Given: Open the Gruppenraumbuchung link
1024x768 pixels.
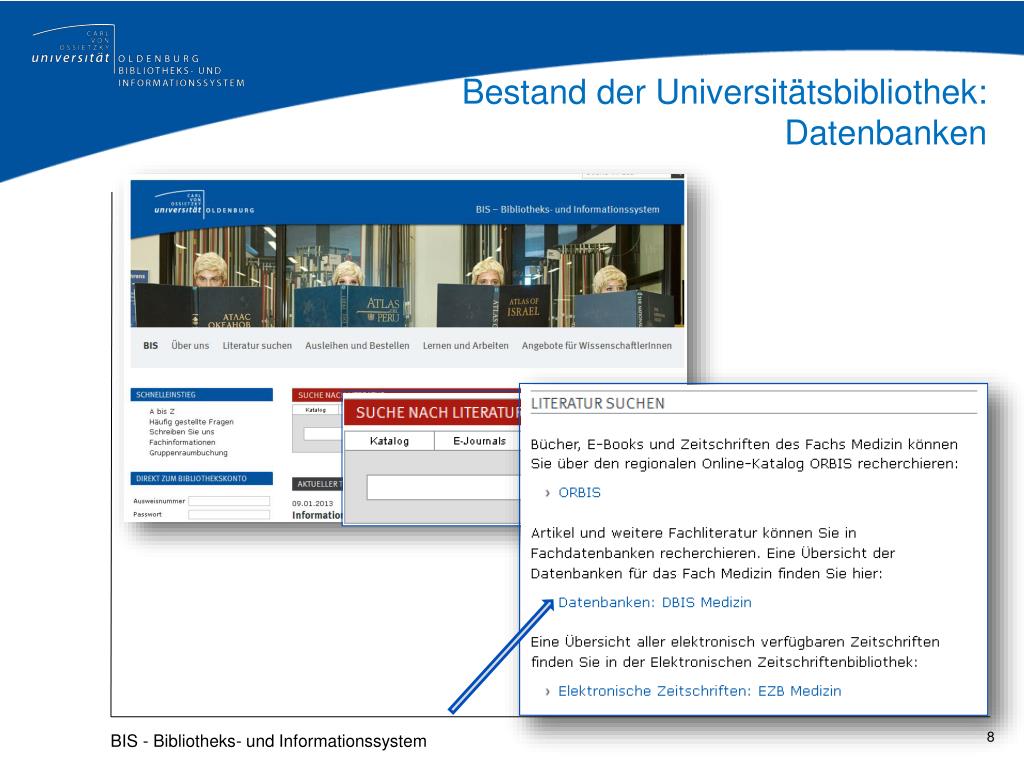Looking at the screenshot, I should click(188, 453).
